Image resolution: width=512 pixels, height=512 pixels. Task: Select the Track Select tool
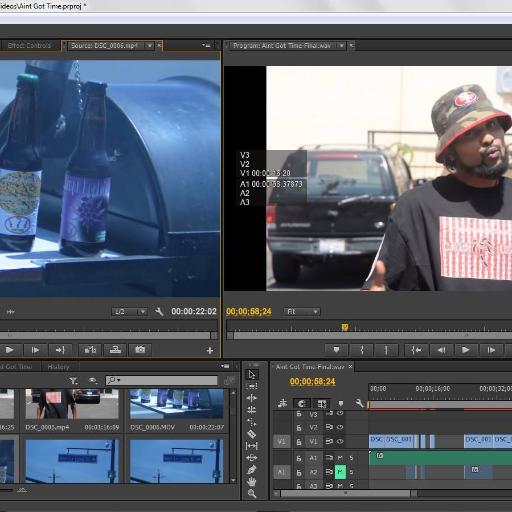[x=252, y=386]
